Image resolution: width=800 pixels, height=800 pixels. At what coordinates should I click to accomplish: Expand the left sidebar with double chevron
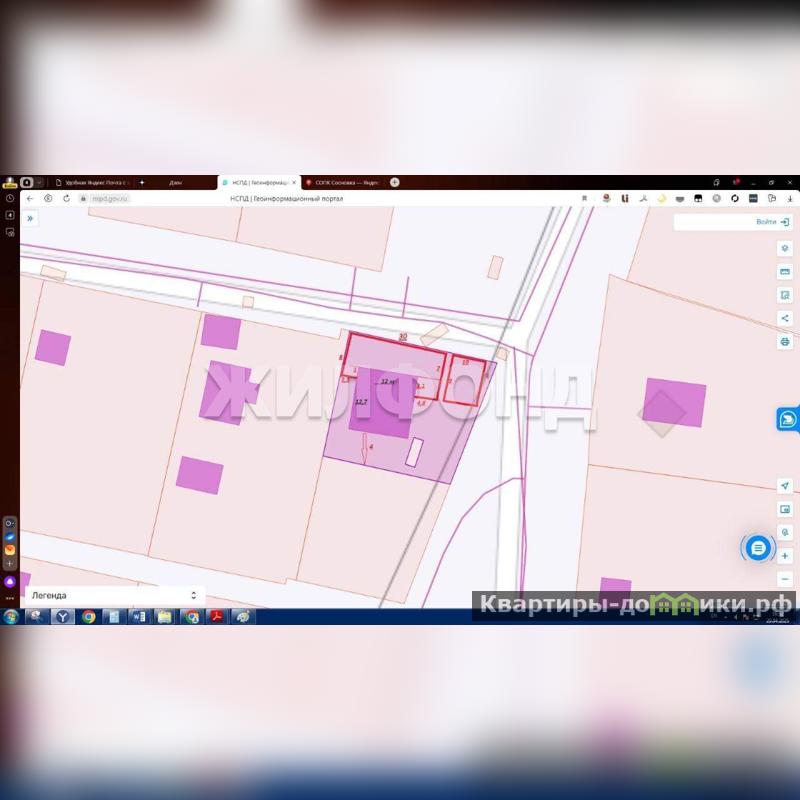tap(30, 218)
